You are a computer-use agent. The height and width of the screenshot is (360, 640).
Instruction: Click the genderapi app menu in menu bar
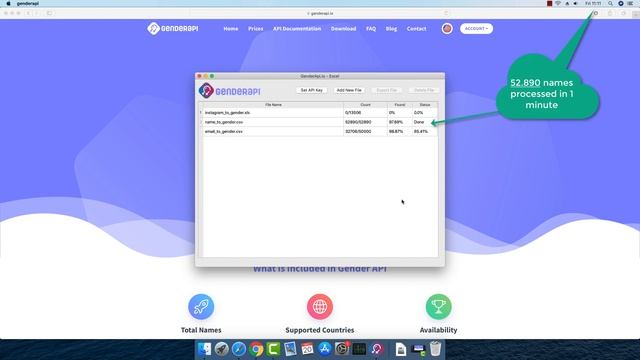click(x=28, y=3)
